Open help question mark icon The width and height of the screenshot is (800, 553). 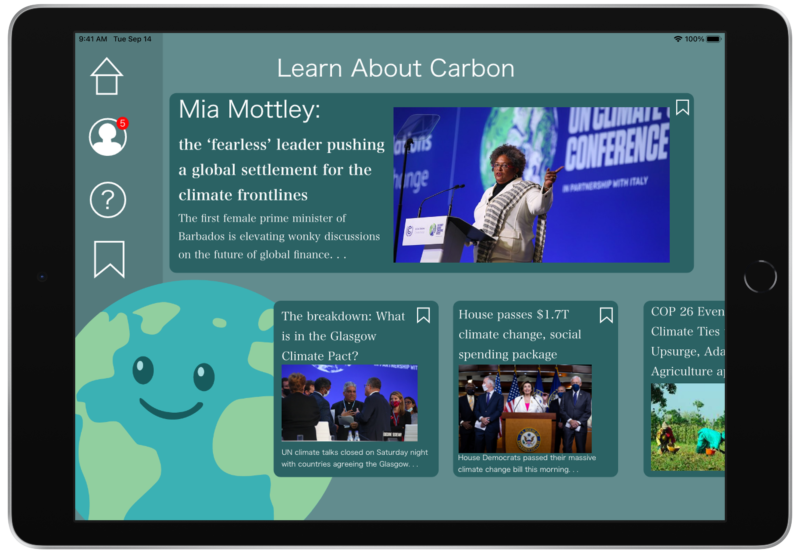108,200
